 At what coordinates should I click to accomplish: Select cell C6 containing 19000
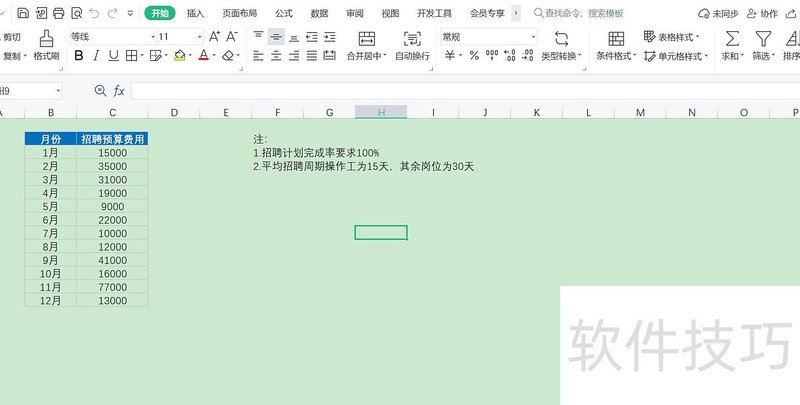[112, 193]
